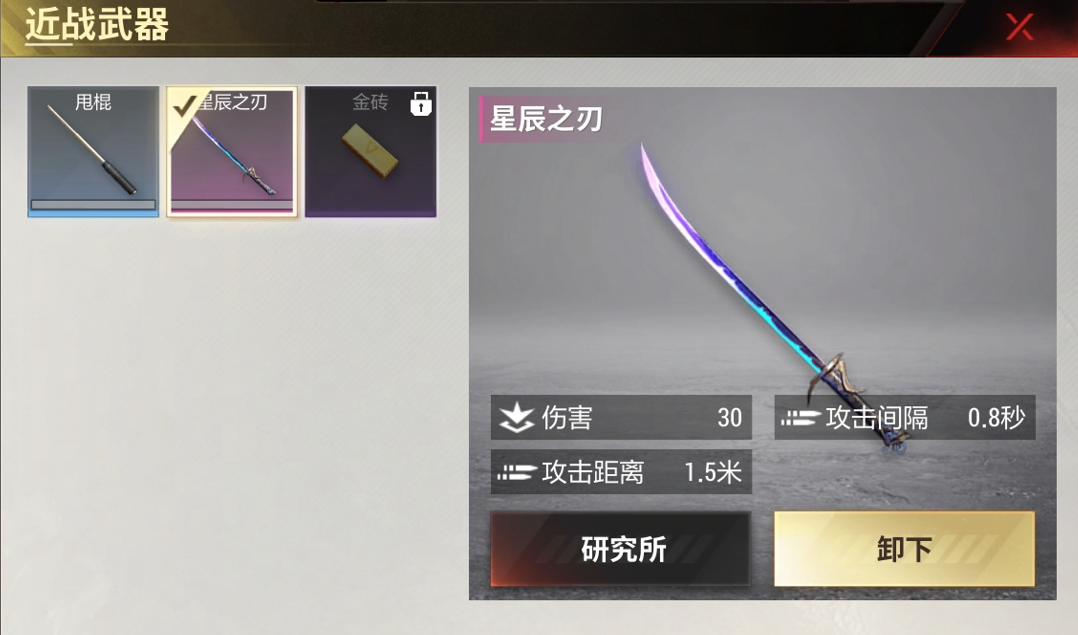
Task: Close the melee weapon panel with red X
Action: click(x=1019, y=27)
